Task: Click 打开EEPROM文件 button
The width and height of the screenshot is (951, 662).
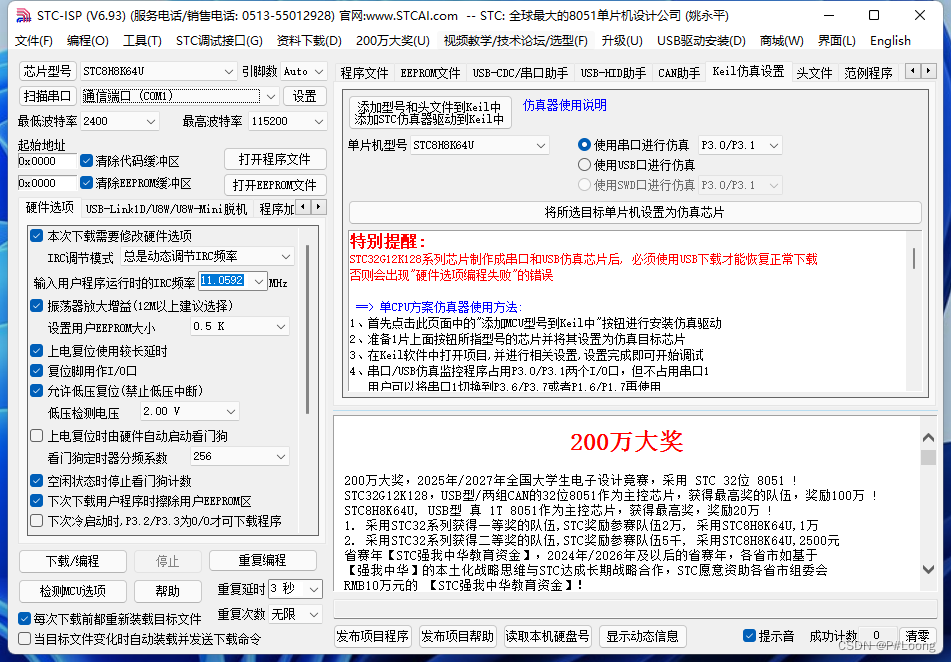Action: (275, 185)
